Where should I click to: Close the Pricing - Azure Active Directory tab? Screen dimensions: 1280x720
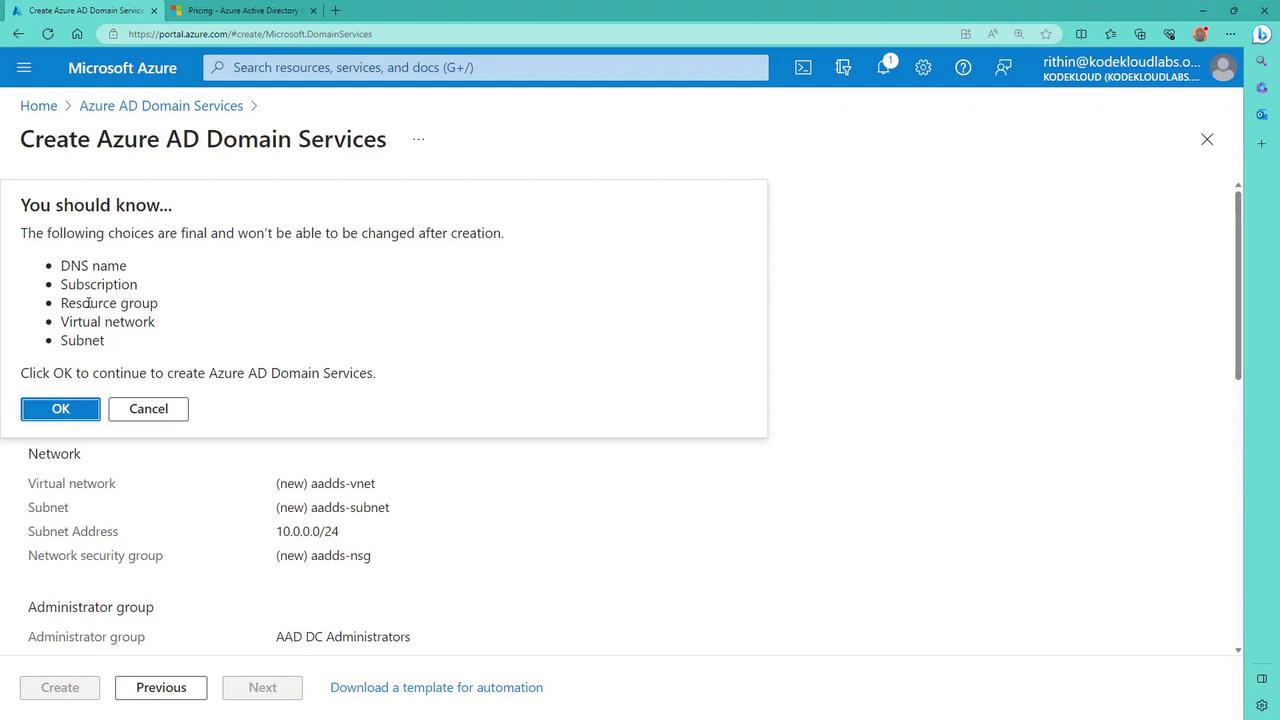click(313, 10)
